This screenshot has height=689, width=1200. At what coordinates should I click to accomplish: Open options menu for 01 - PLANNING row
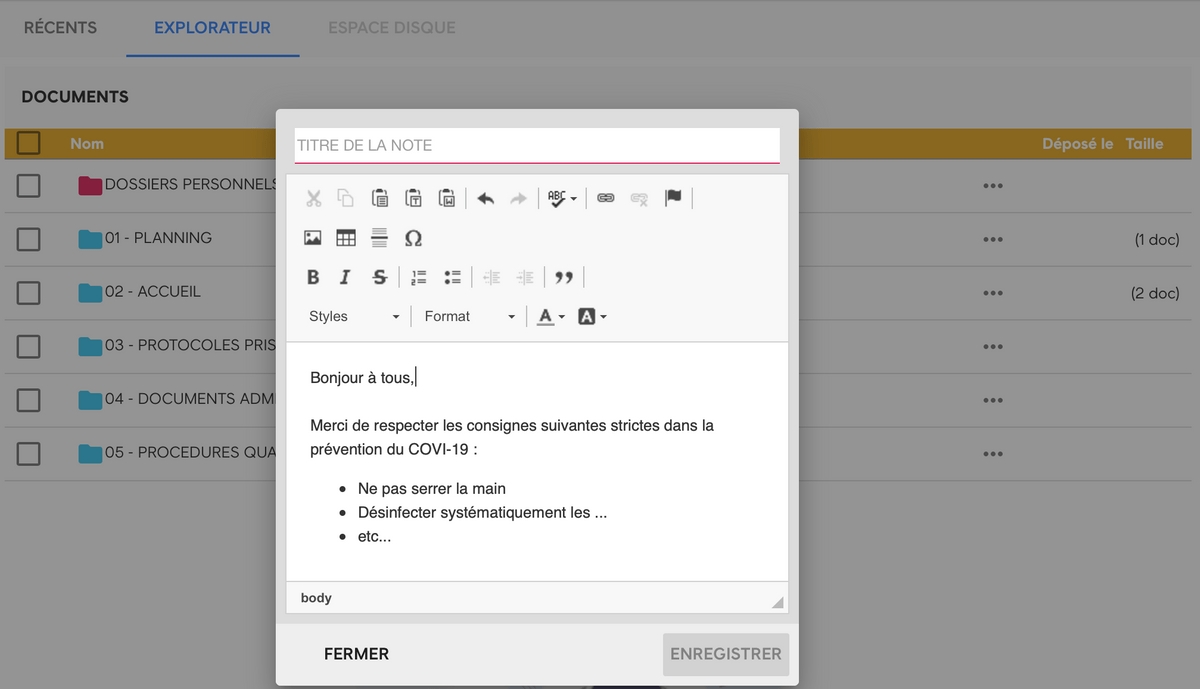pyautogui.click(x=992, y=240)
